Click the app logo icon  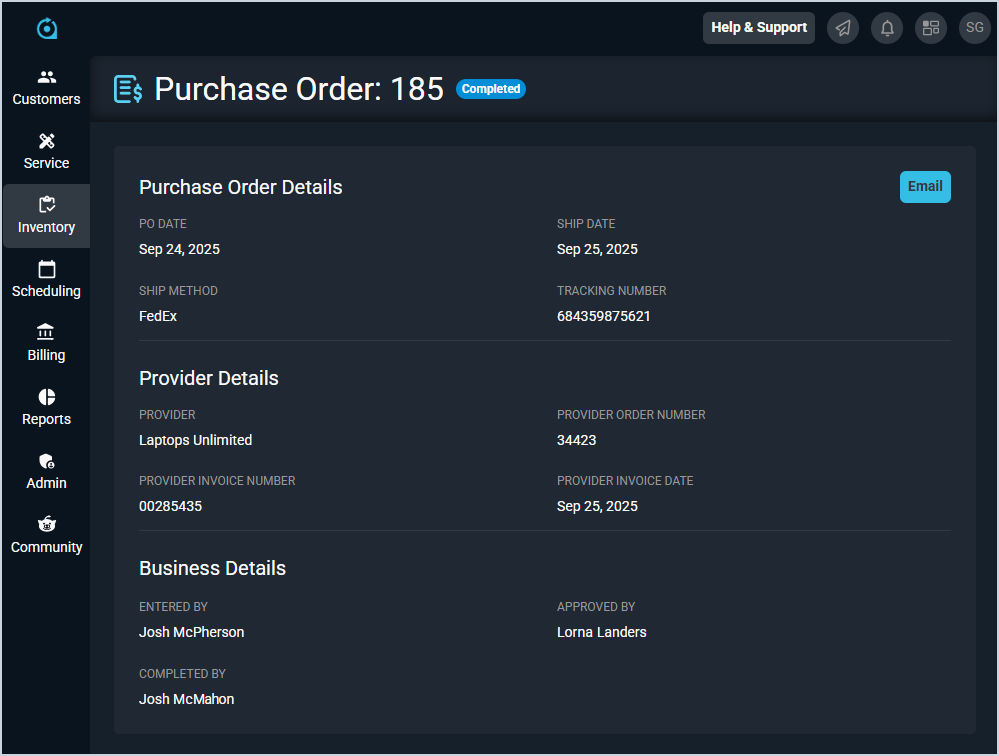[x=47, y=29]
